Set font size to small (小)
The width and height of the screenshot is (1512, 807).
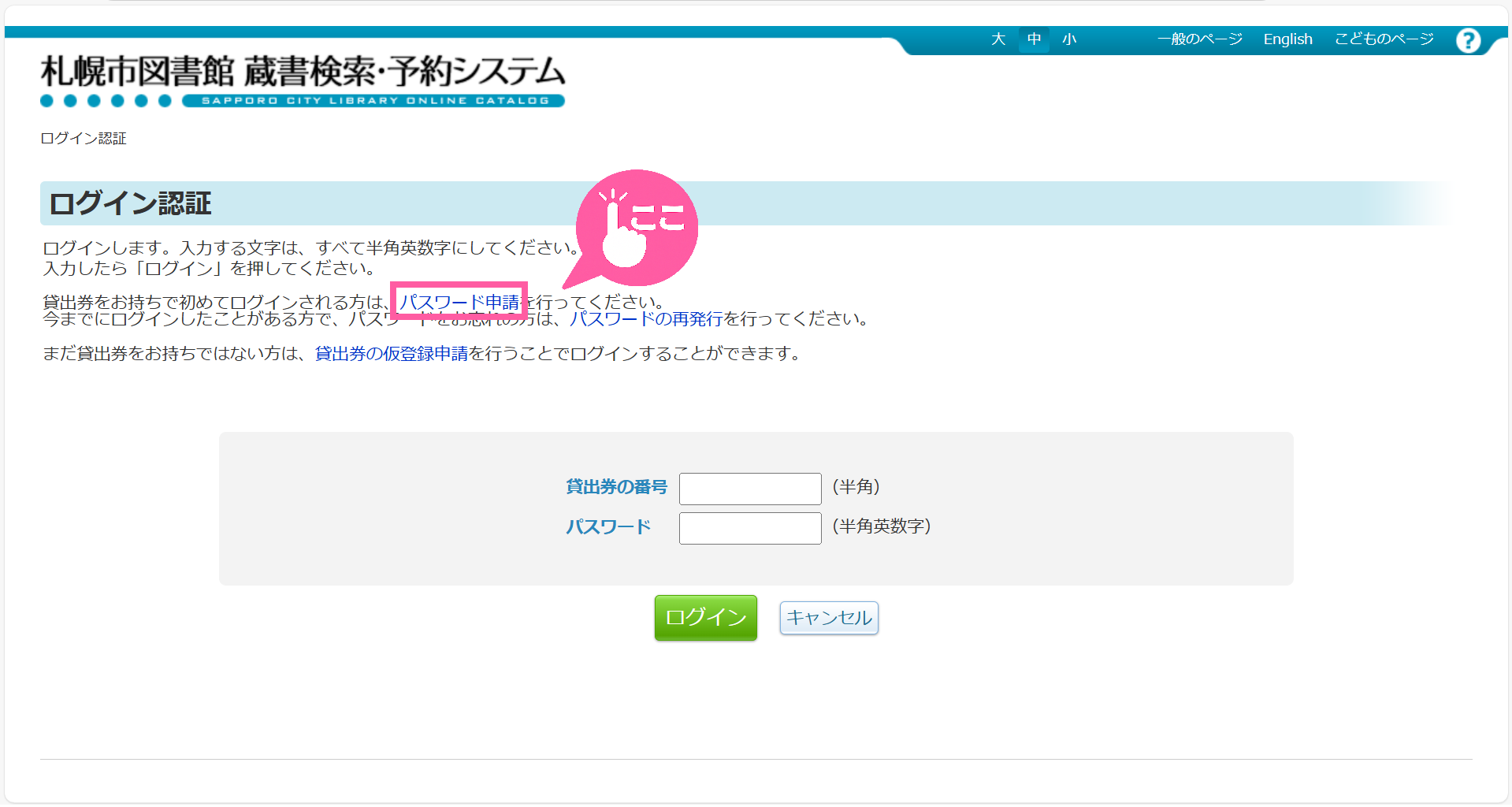click(x=1068, y=39)
